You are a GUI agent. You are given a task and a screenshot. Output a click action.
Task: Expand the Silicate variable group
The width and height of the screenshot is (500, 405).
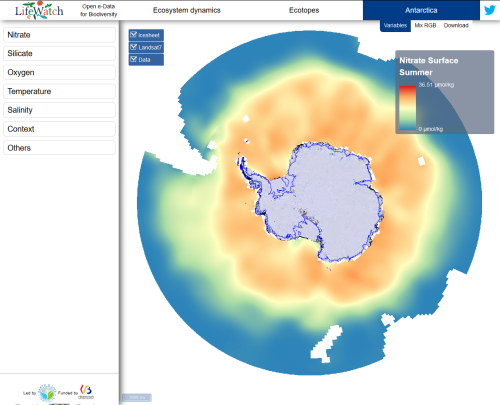coord(59,53)
